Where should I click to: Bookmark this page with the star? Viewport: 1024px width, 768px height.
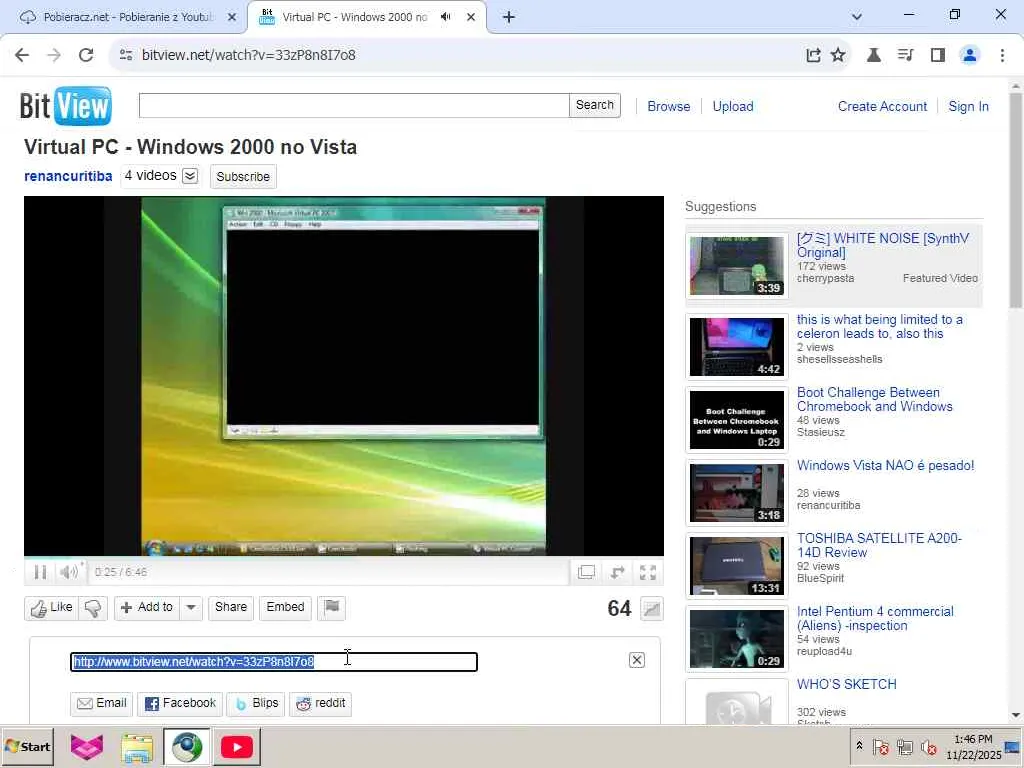point(838,55)
